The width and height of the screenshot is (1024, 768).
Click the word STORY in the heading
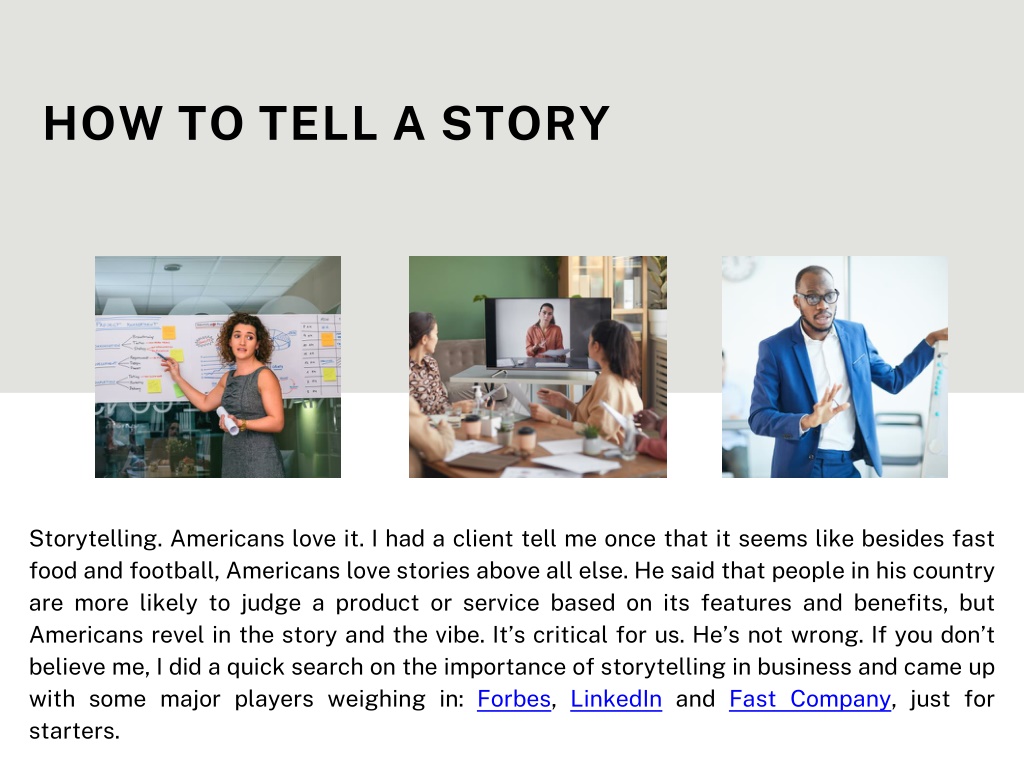[526, 123]
